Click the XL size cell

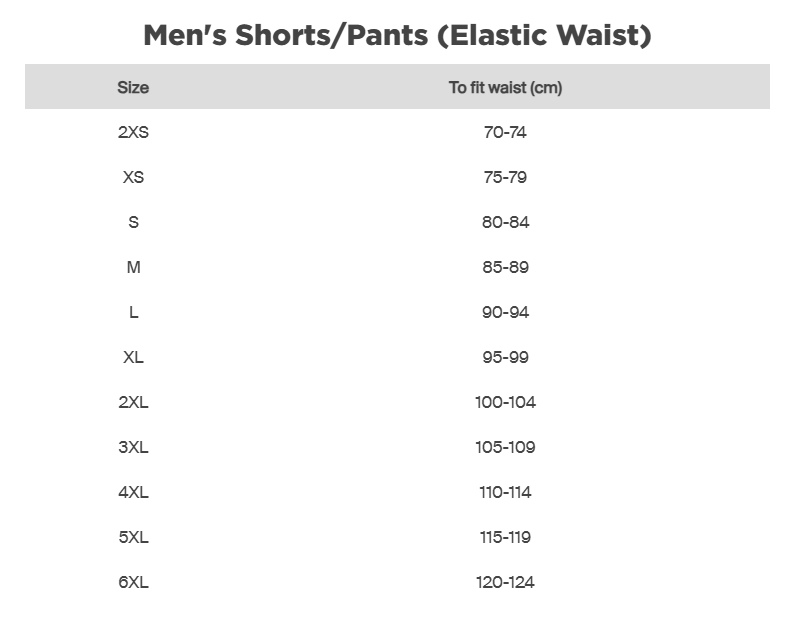[133, 357]
